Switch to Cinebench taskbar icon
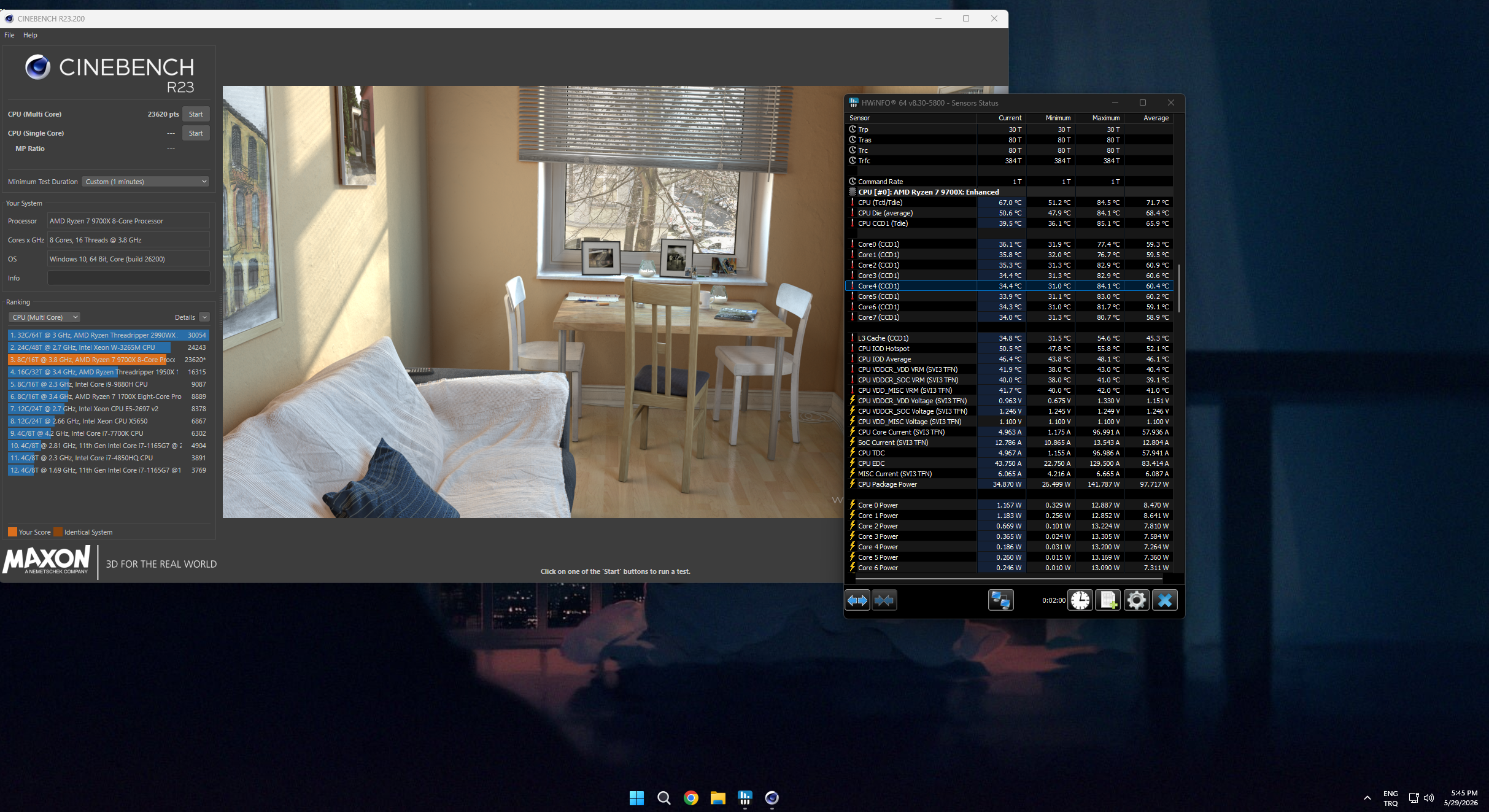 pos(772,798)
